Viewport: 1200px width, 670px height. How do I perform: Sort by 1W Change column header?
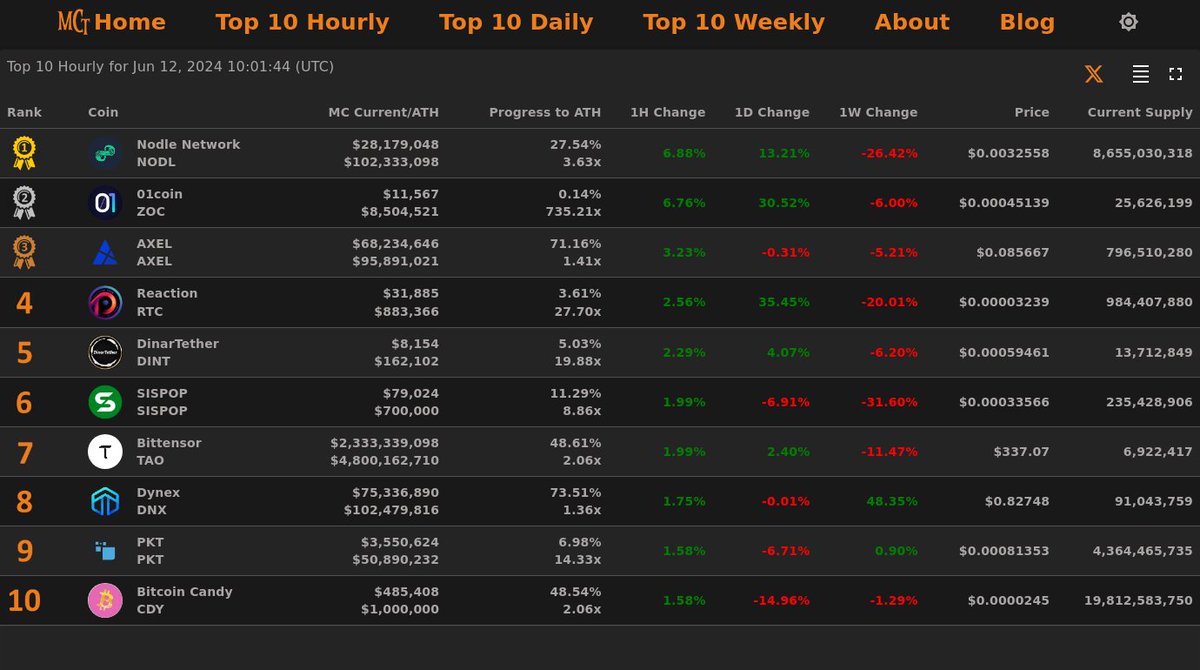click(x=878, y=113)
